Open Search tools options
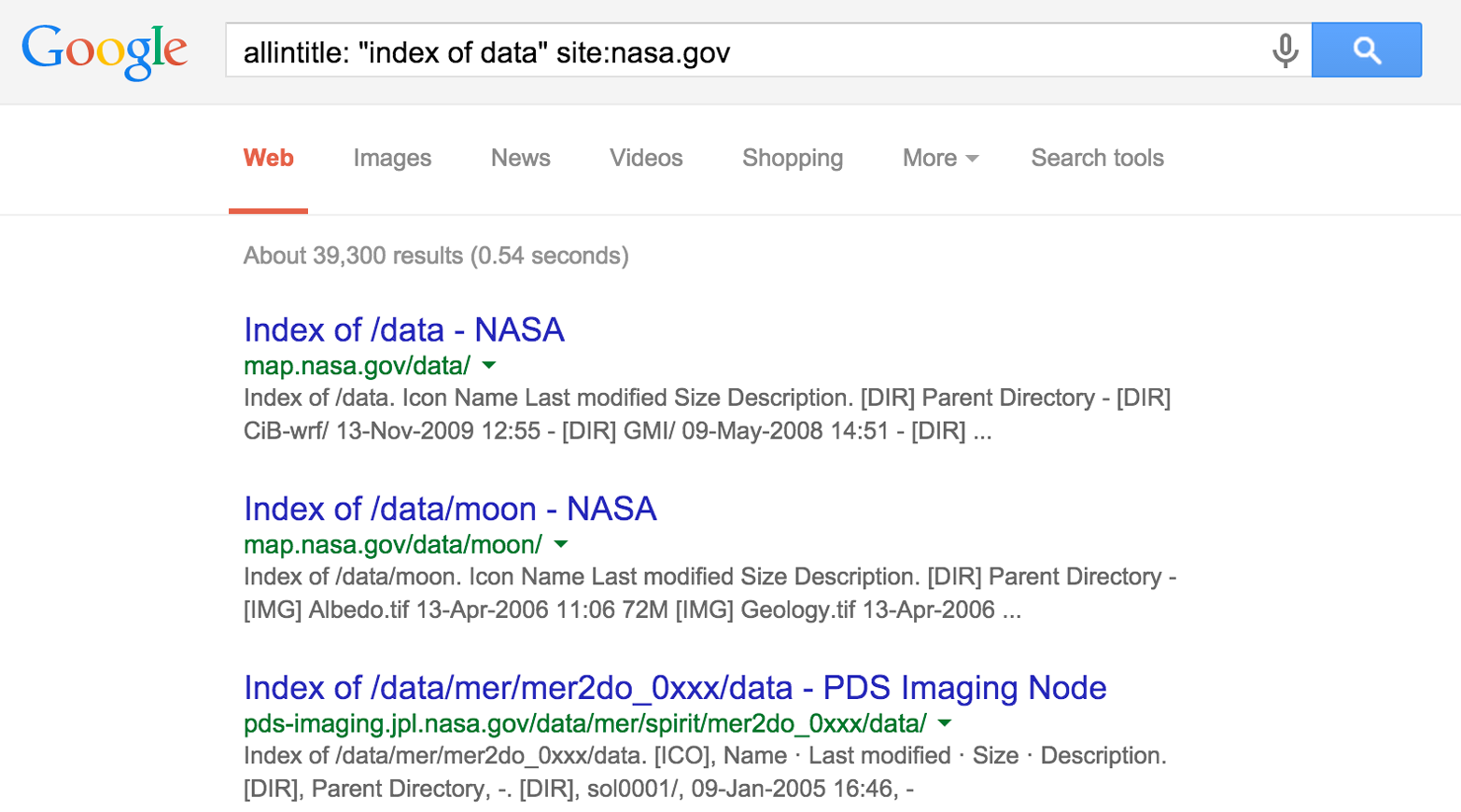The height and width of the screenshot is (812, 1461). click(1096, 159)
